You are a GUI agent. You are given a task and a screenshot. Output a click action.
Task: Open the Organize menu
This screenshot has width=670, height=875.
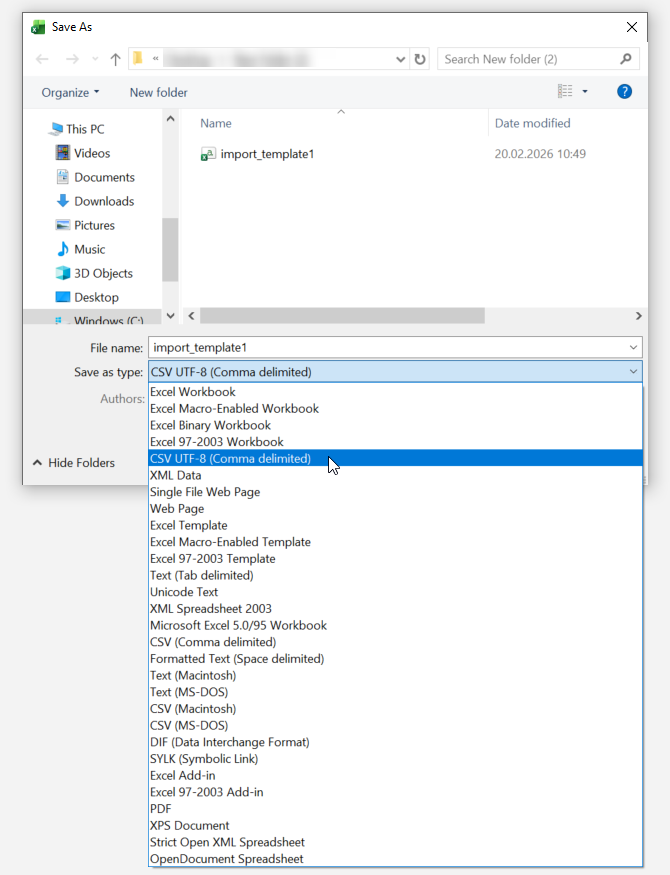[70, 93]
